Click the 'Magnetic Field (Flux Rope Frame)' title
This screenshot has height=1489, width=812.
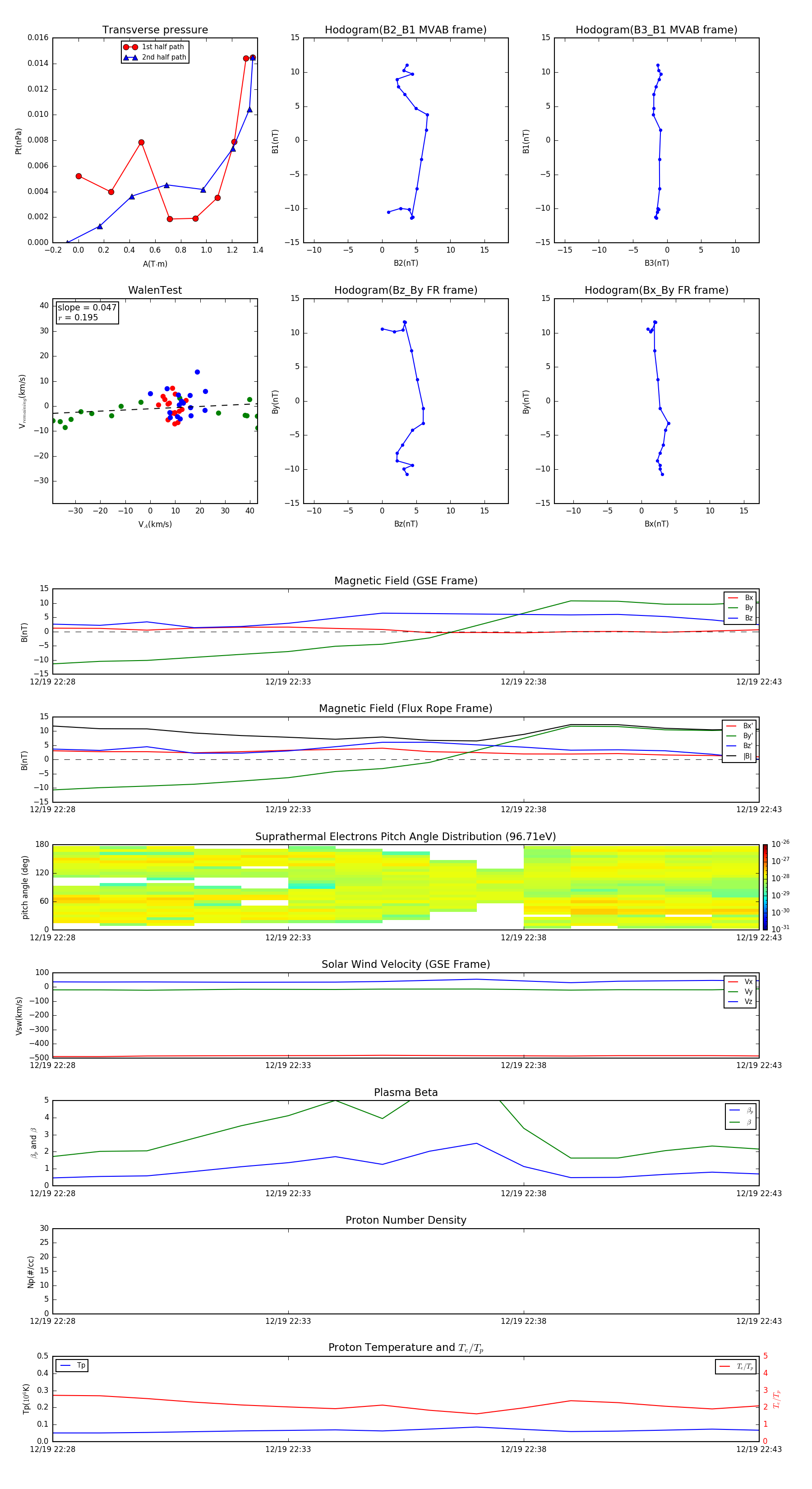click(x=406, y=709)
